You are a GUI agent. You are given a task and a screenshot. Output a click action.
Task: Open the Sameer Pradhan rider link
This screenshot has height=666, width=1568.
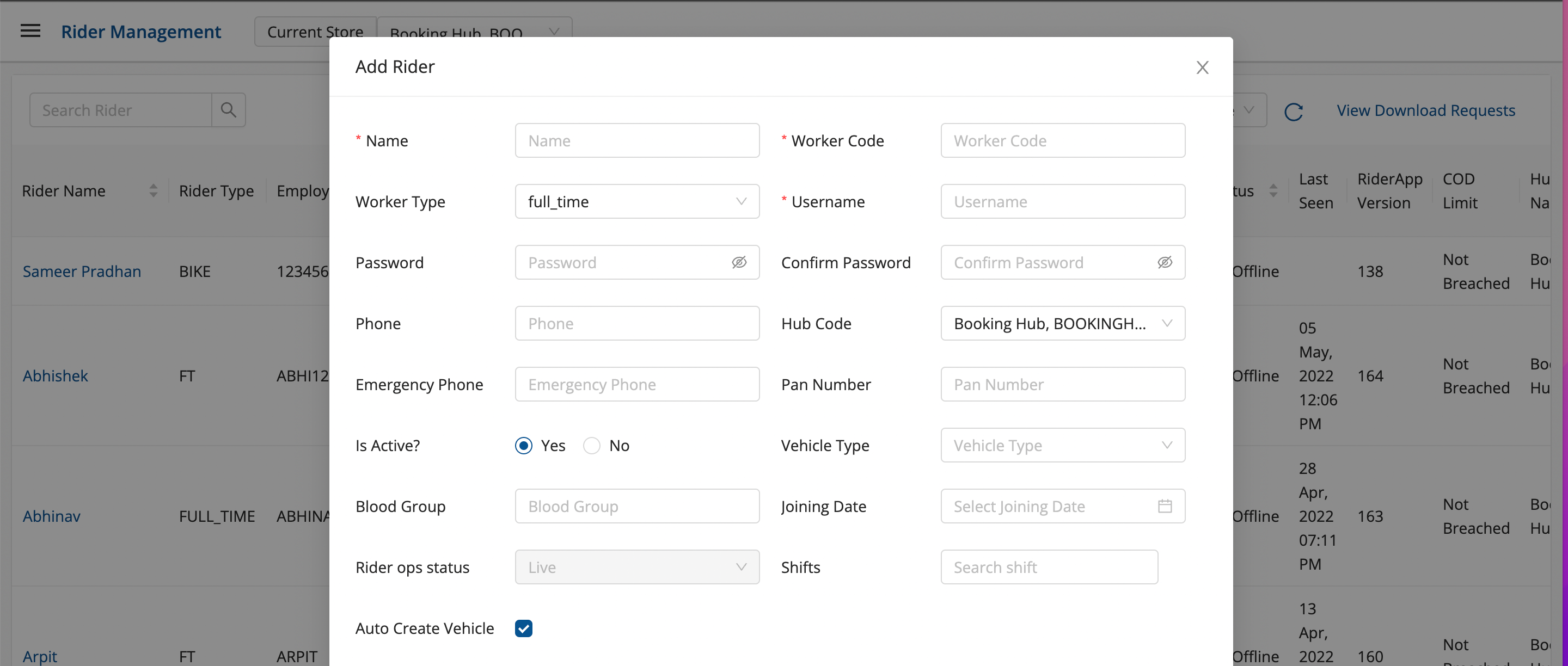[82, 272]
